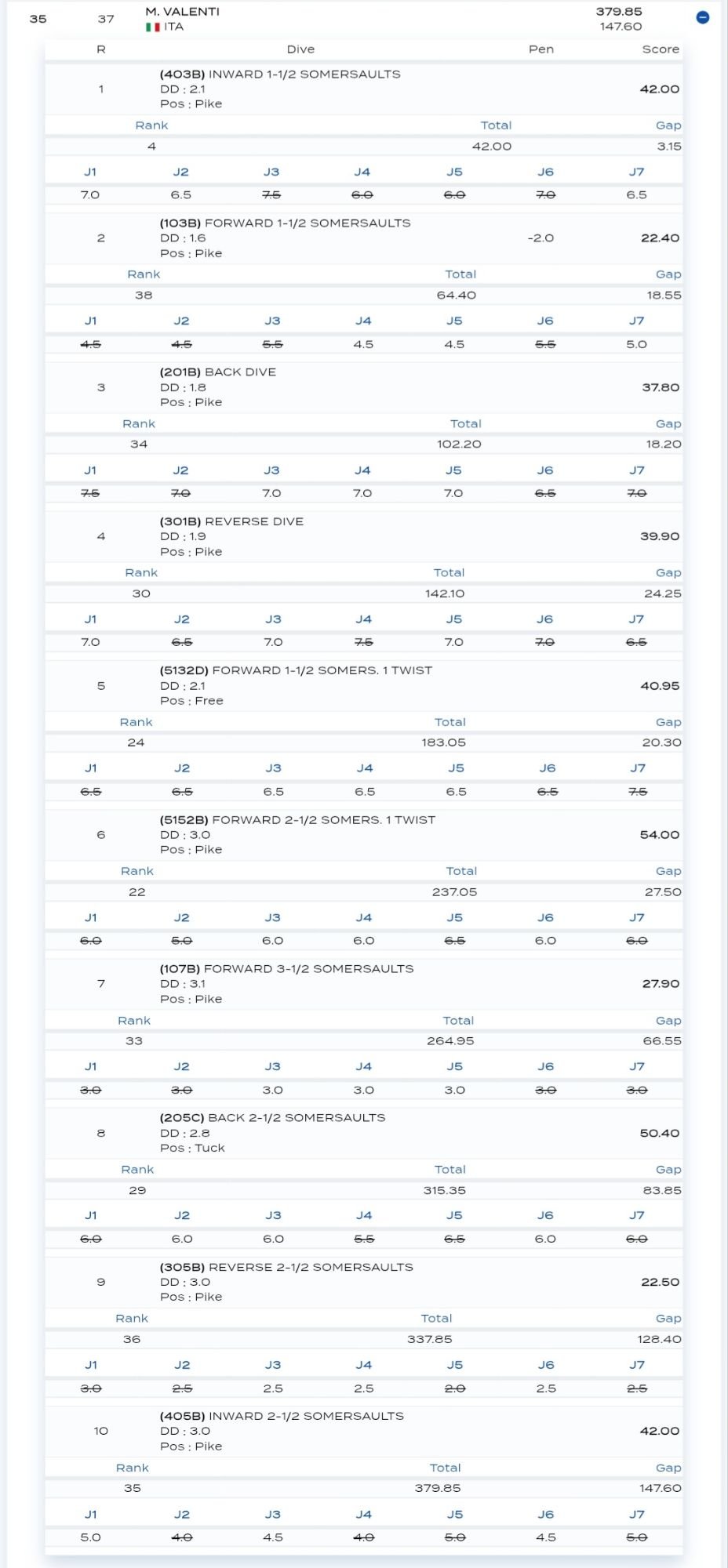728x1568 pixels.
Task: Click the overall total score 379.85 at top
Action: click(619, 12)
